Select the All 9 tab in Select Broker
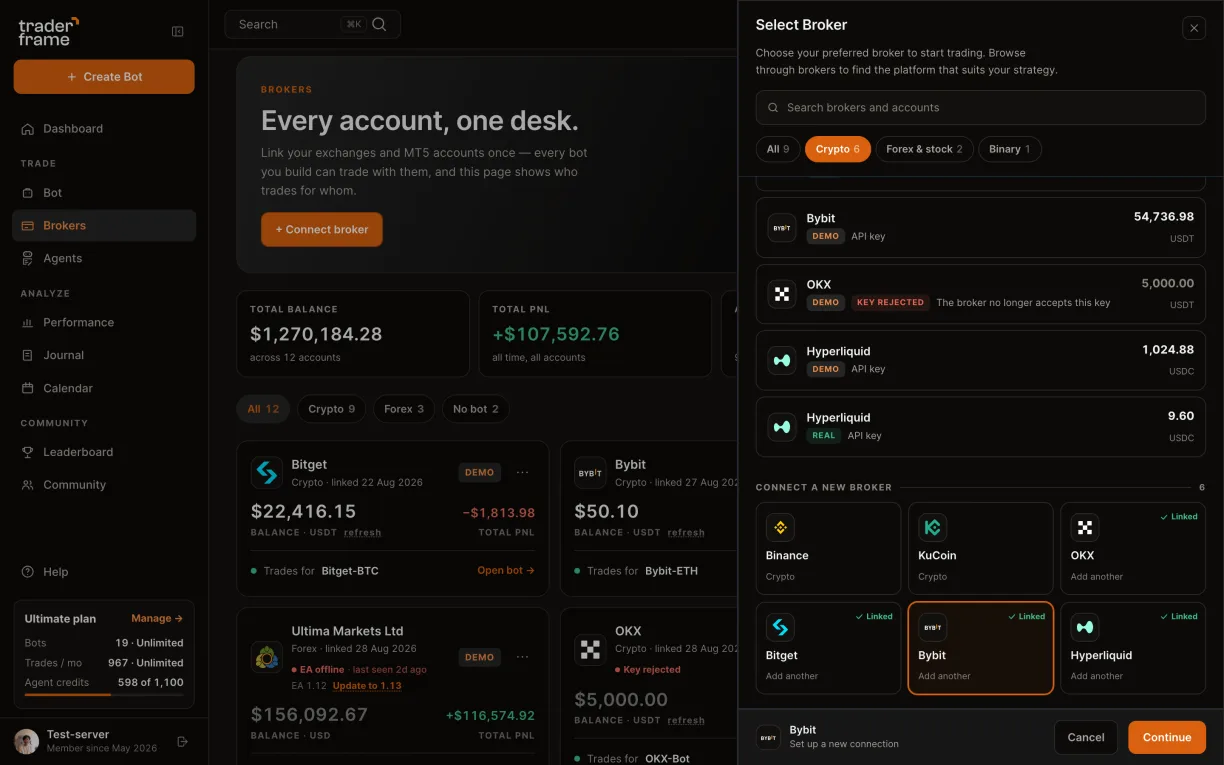1224x765 pixels. (x=778, y=149)
